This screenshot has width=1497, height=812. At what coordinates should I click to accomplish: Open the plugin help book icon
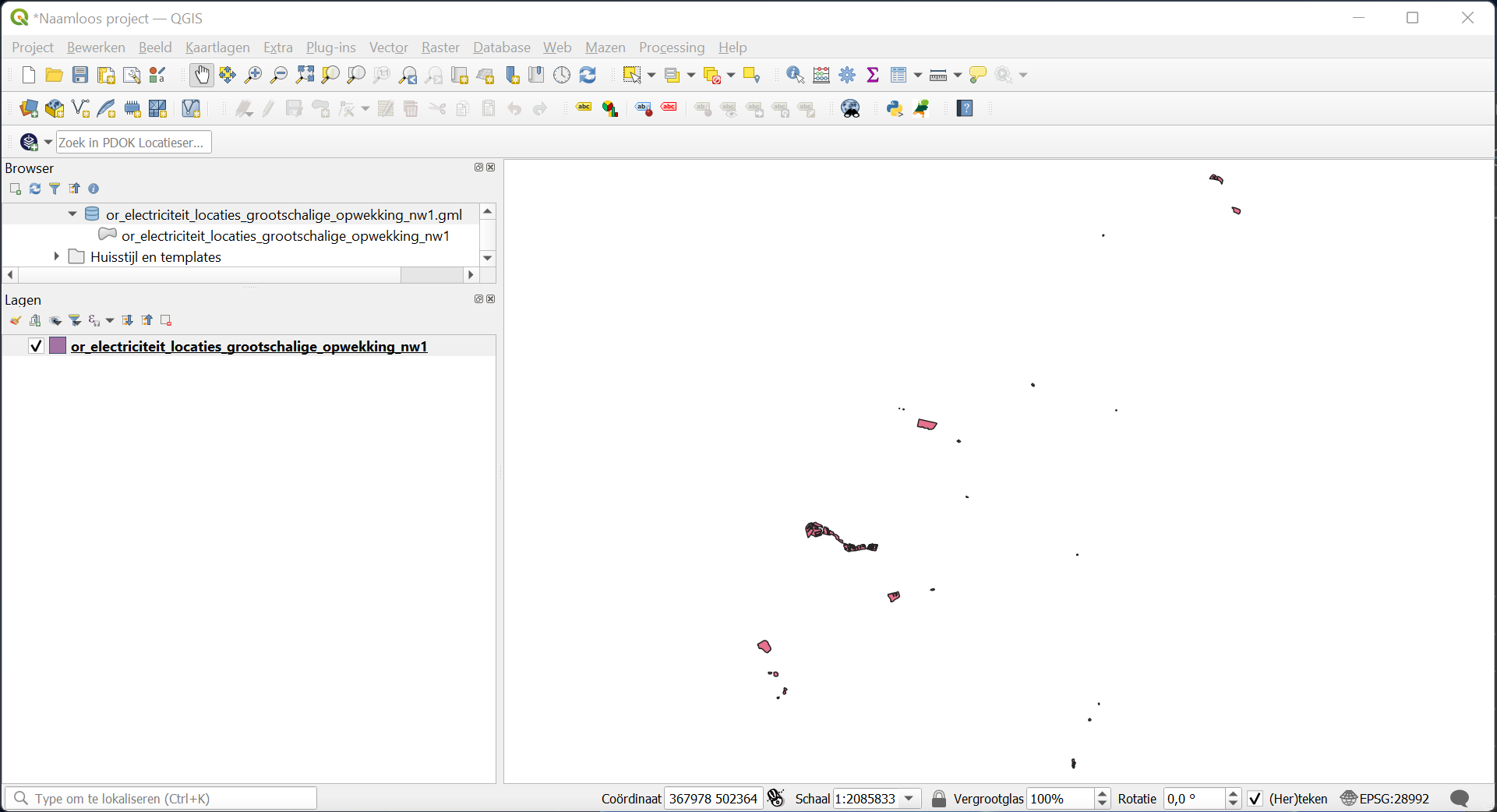pyautogui.click(x=965, y=108)
